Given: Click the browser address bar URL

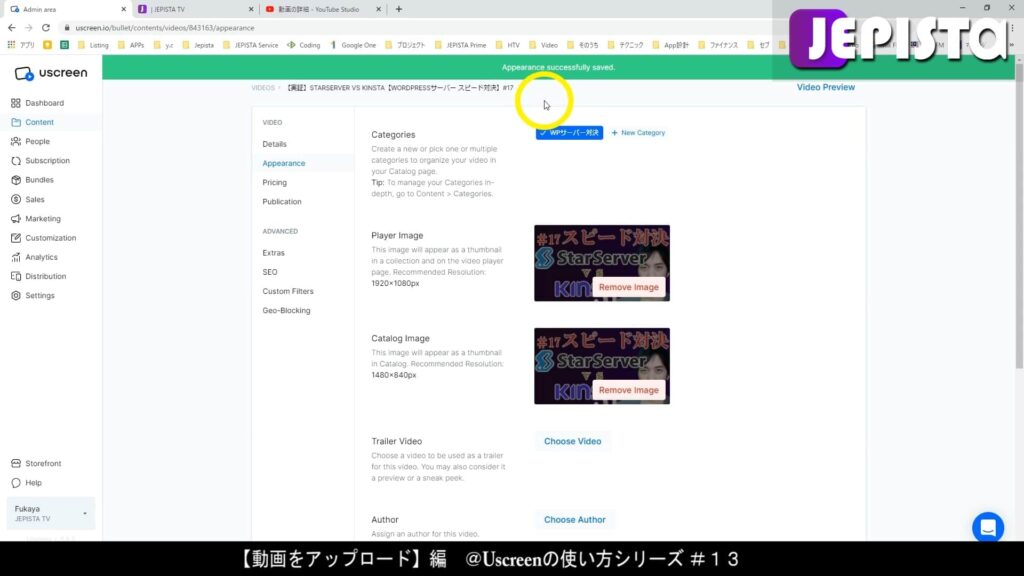Looking at the screenshot, I should [x=165, y=28].
